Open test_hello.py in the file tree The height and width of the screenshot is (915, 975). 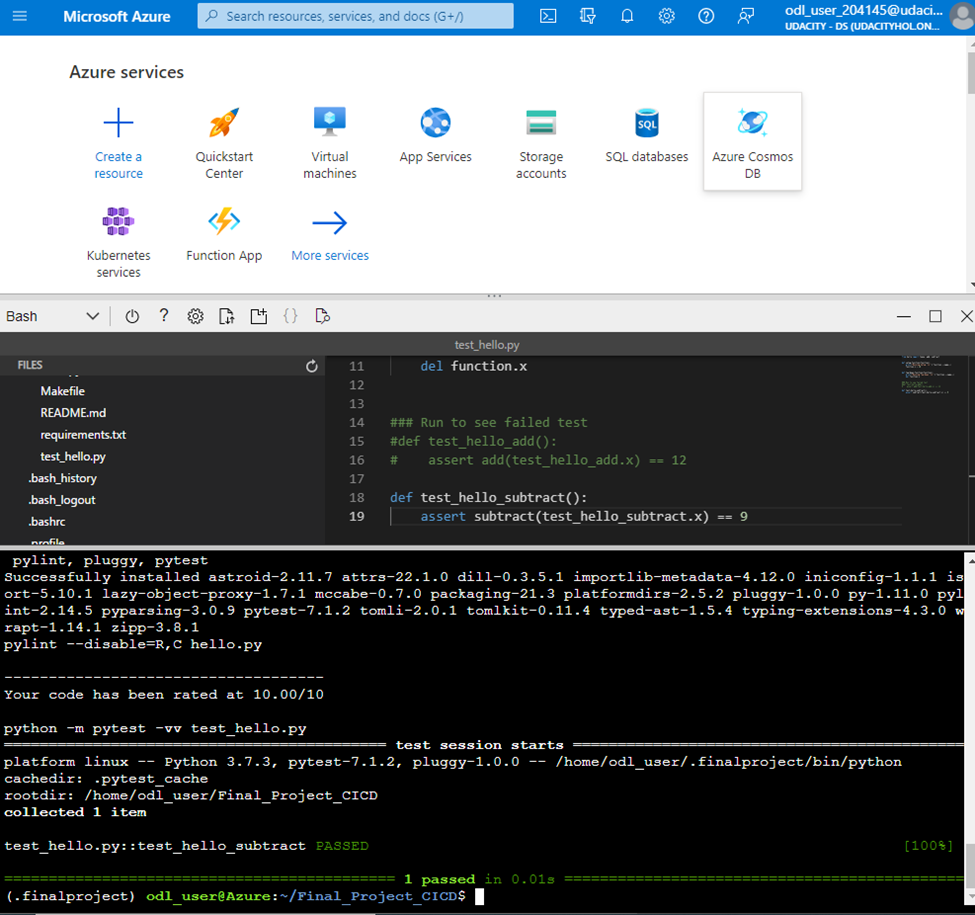click(x=73, y=456)
